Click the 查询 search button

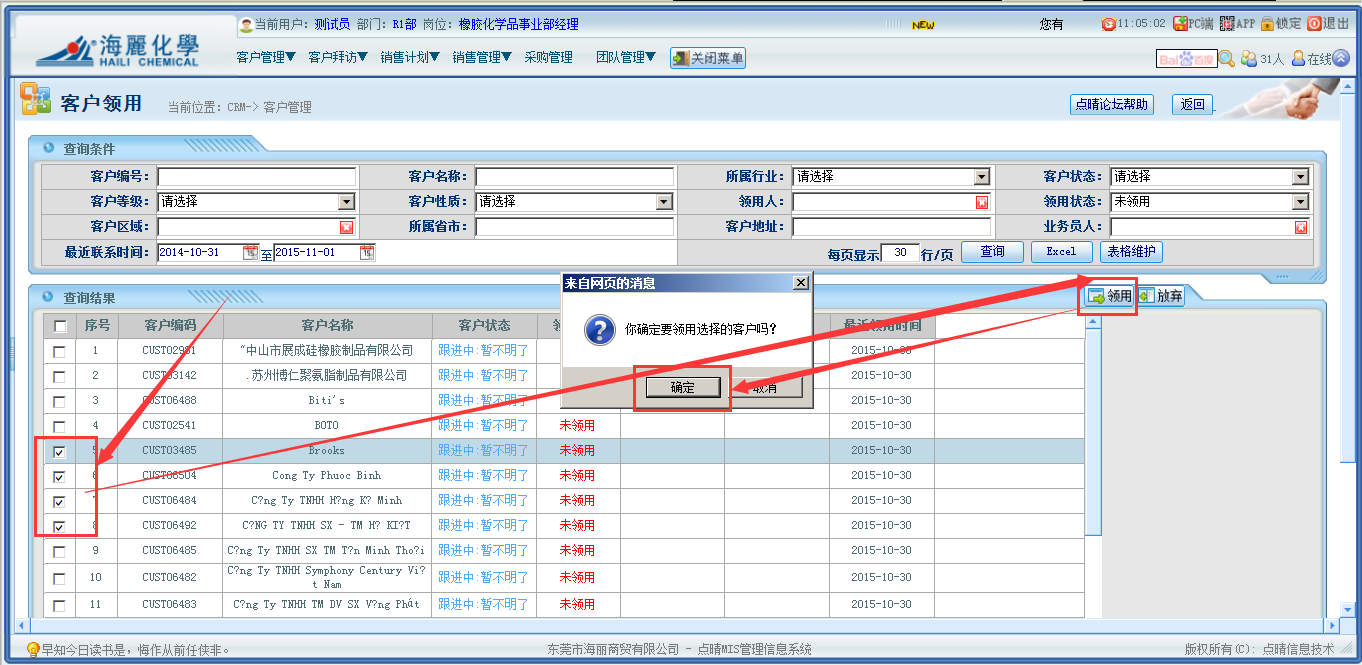(x=992, y=252)
